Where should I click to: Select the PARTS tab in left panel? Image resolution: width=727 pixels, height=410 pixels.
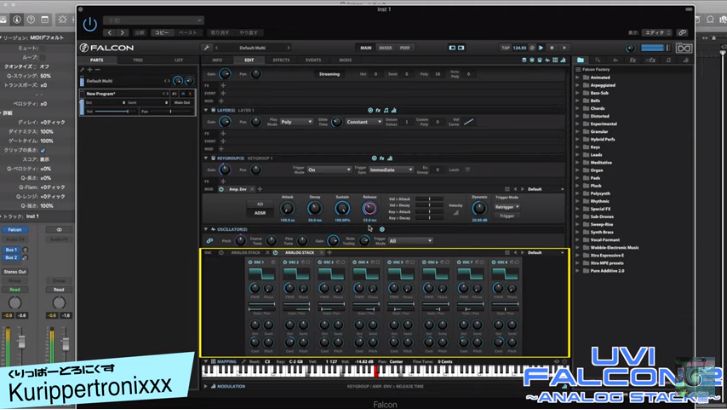click(x=97, y=60)
